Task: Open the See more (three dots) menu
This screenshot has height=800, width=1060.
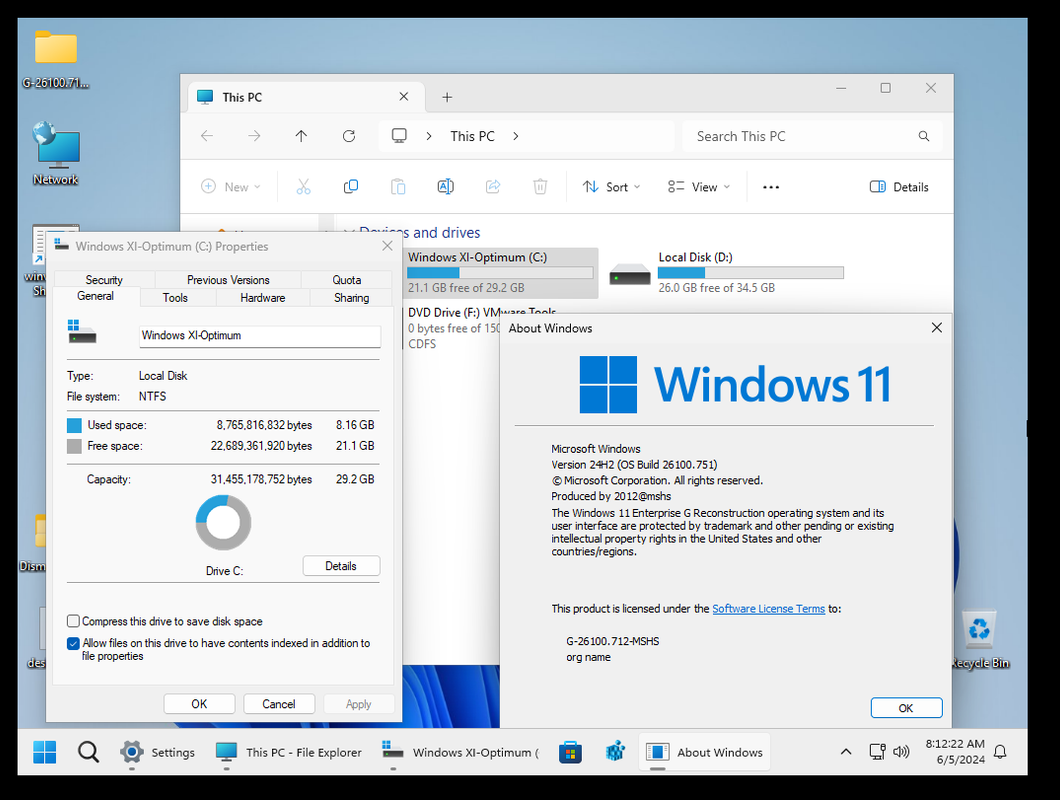Action: tap(771, 187)
